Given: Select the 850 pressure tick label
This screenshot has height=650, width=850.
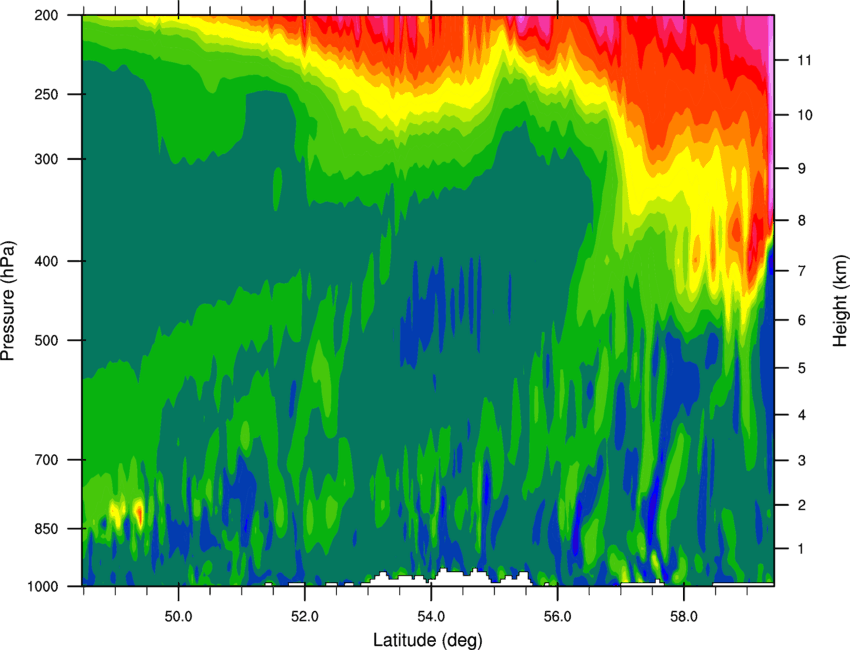Looking at the screenshot, I should [x=47, y=529].
